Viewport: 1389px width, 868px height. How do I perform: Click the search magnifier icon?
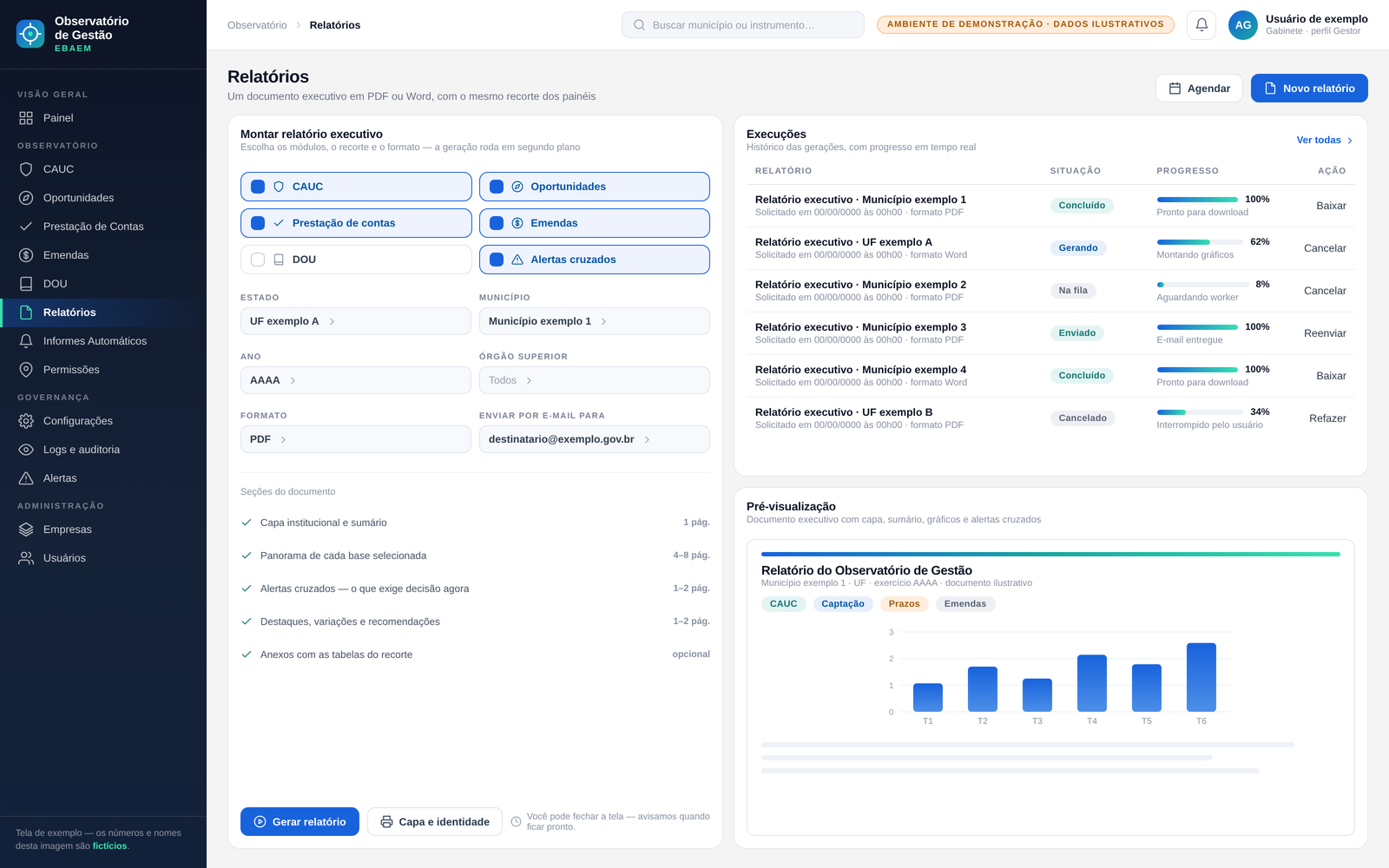(639, 25)
